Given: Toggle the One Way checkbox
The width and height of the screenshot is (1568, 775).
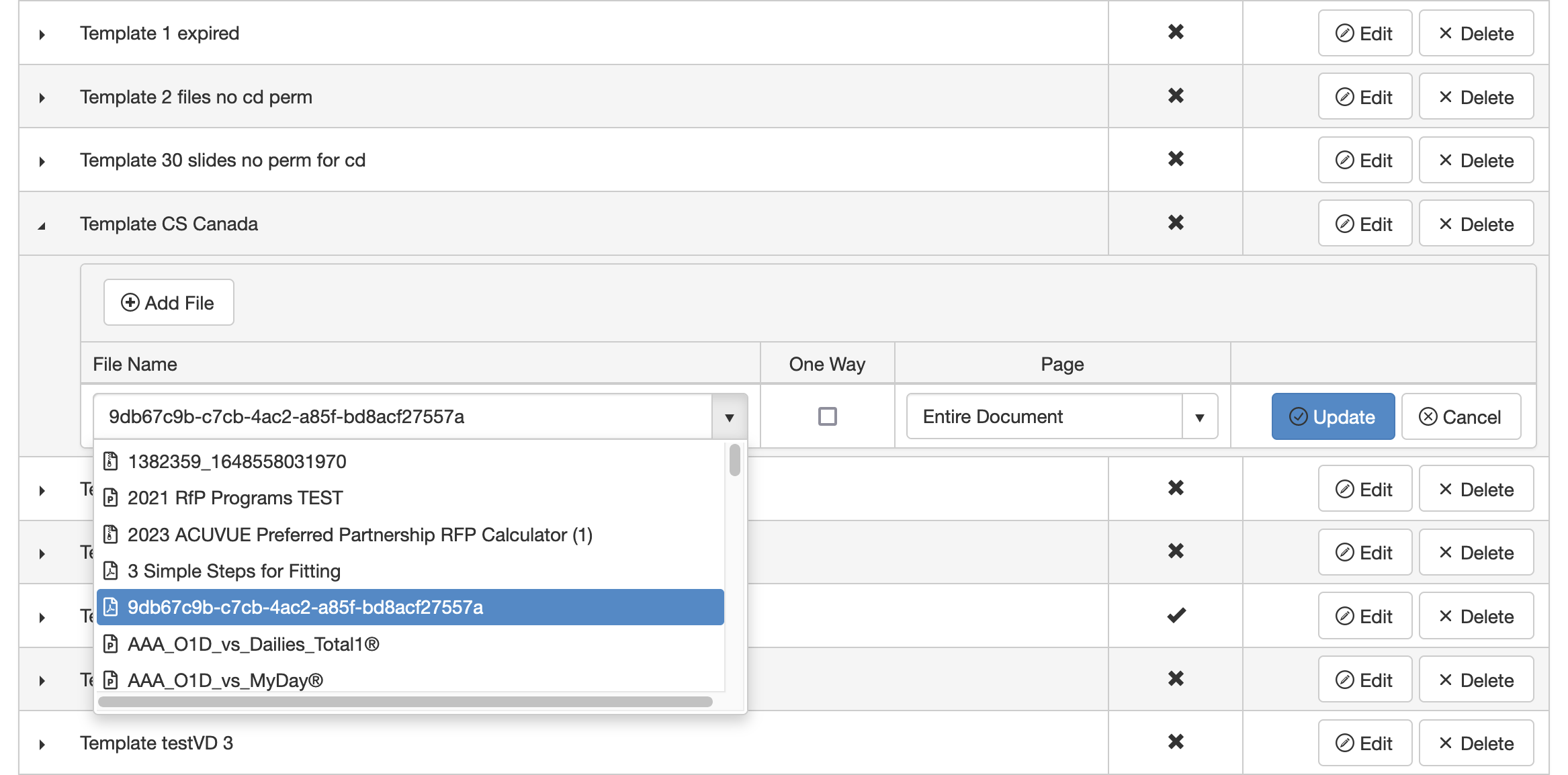Looking at the screenshot, I should pos(827,416).
